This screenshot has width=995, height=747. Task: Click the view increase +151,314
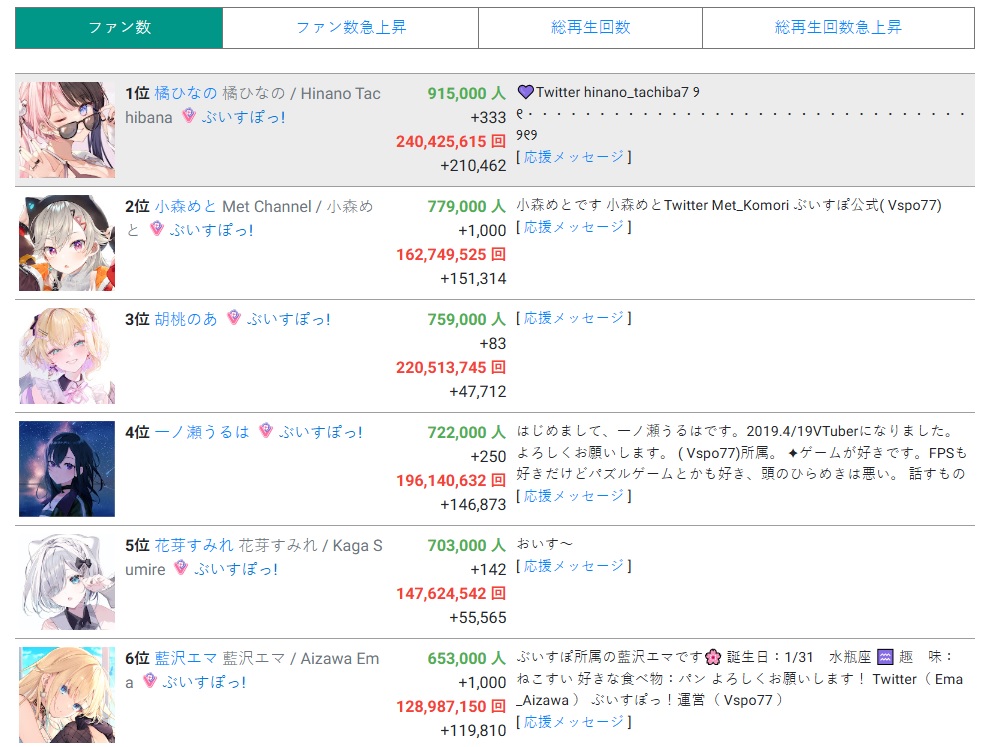coord(473,279)
